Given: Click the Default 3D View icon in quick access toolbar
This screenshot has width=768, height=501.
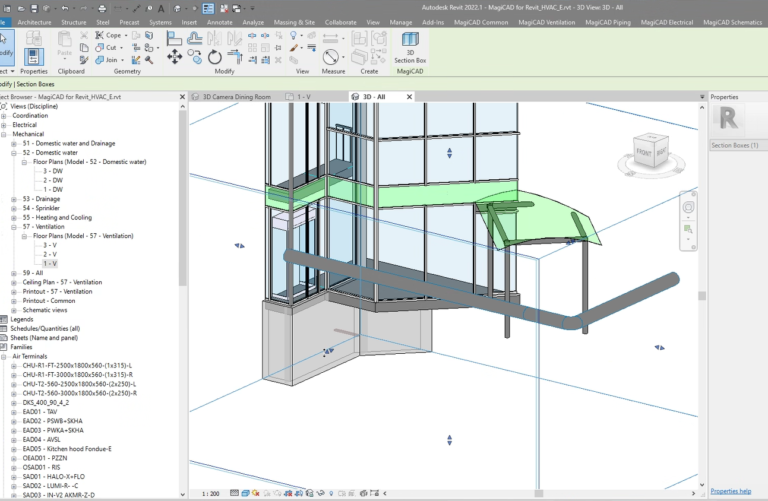Looking at the screenshot, I should tap(177, 8).
